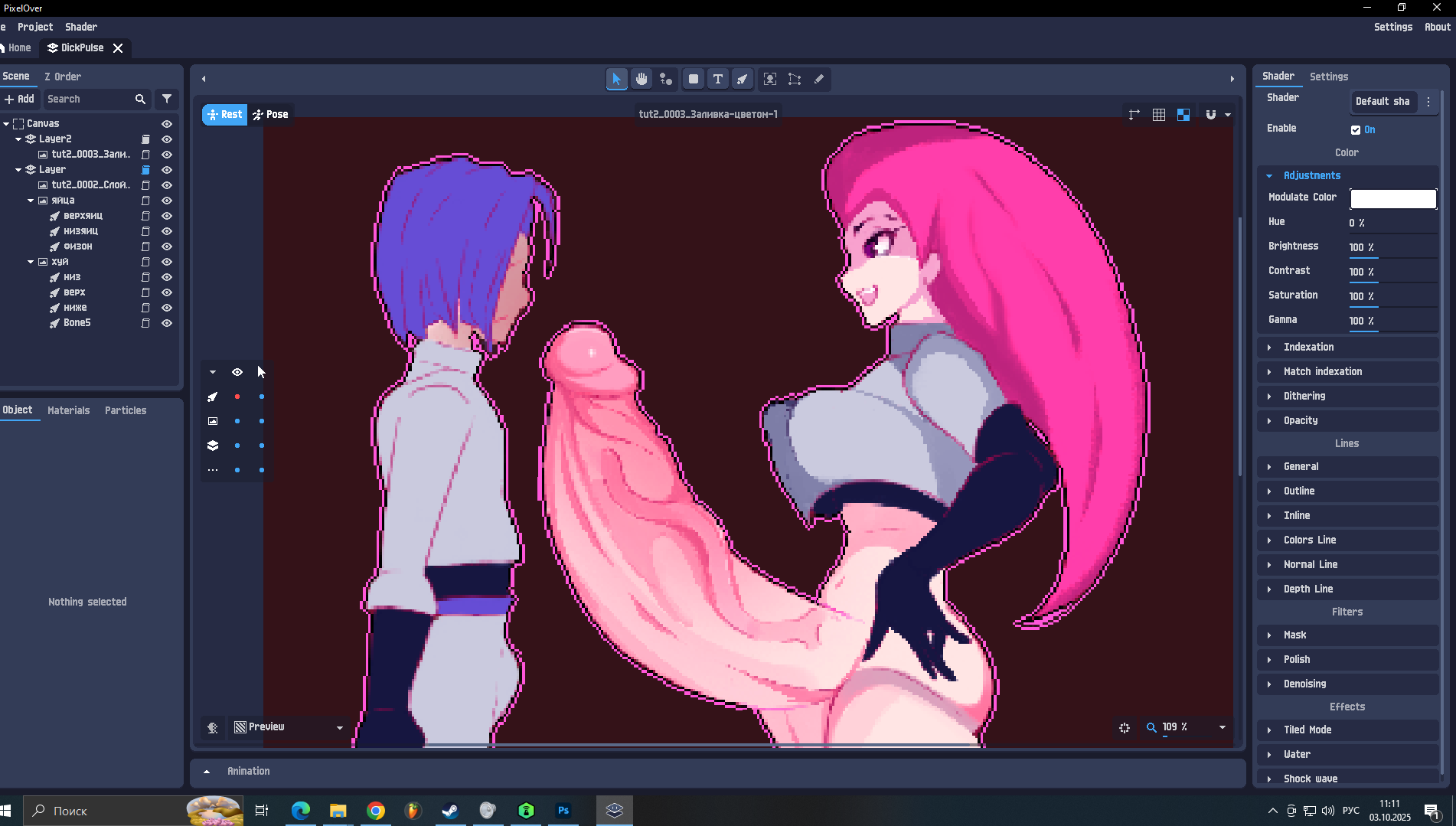Open the Default shader dropdown
1456x826 pixels.
(x=1383, y=101)
